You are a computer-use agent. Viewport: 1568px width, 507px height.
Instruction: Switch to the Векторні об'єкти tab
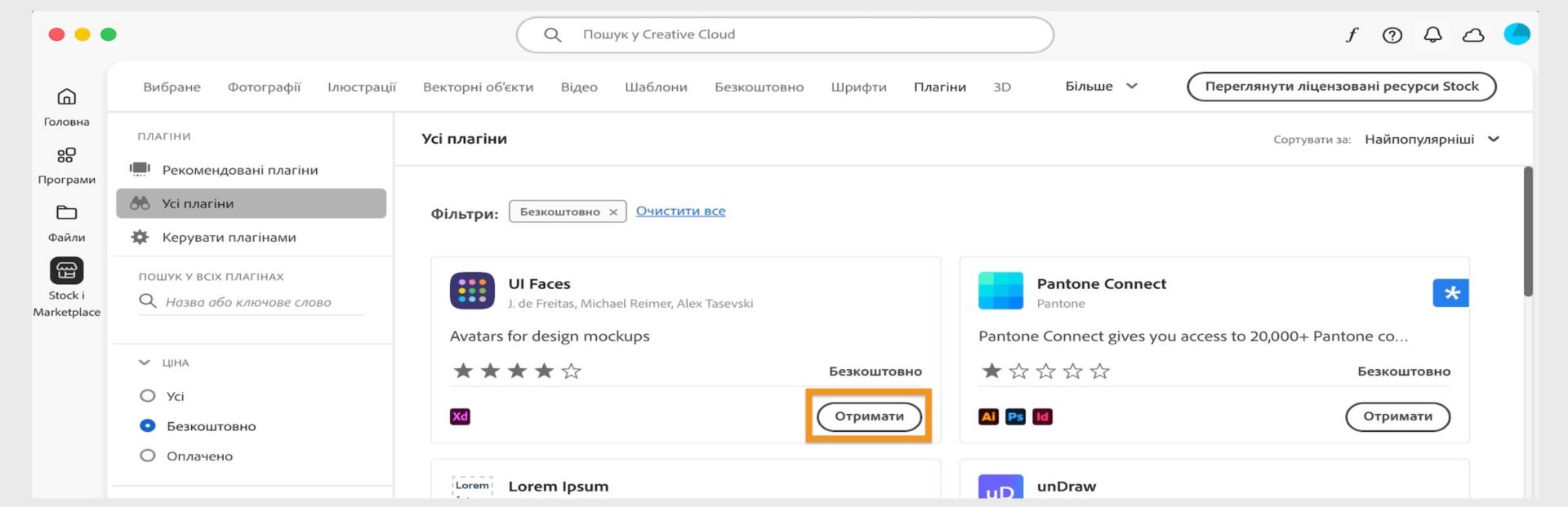[x=479, y=87]
